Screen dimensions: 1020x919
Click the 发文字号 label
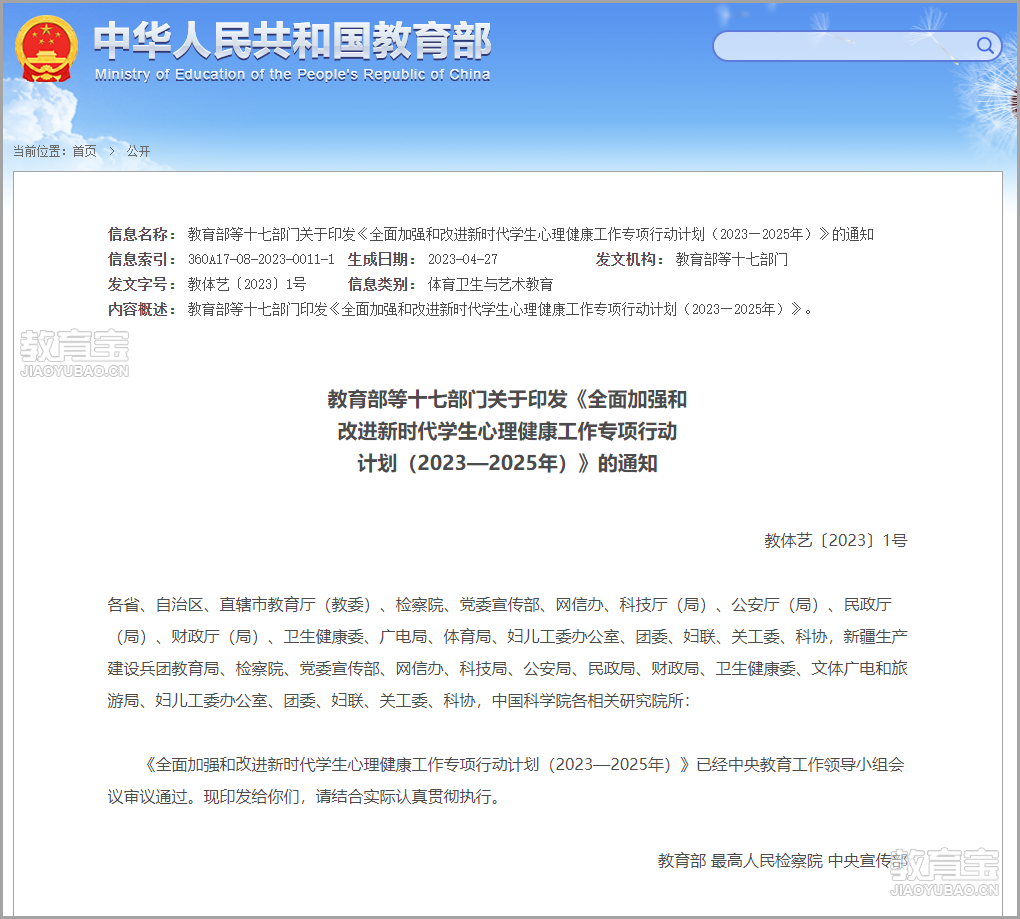click(142, 284)
